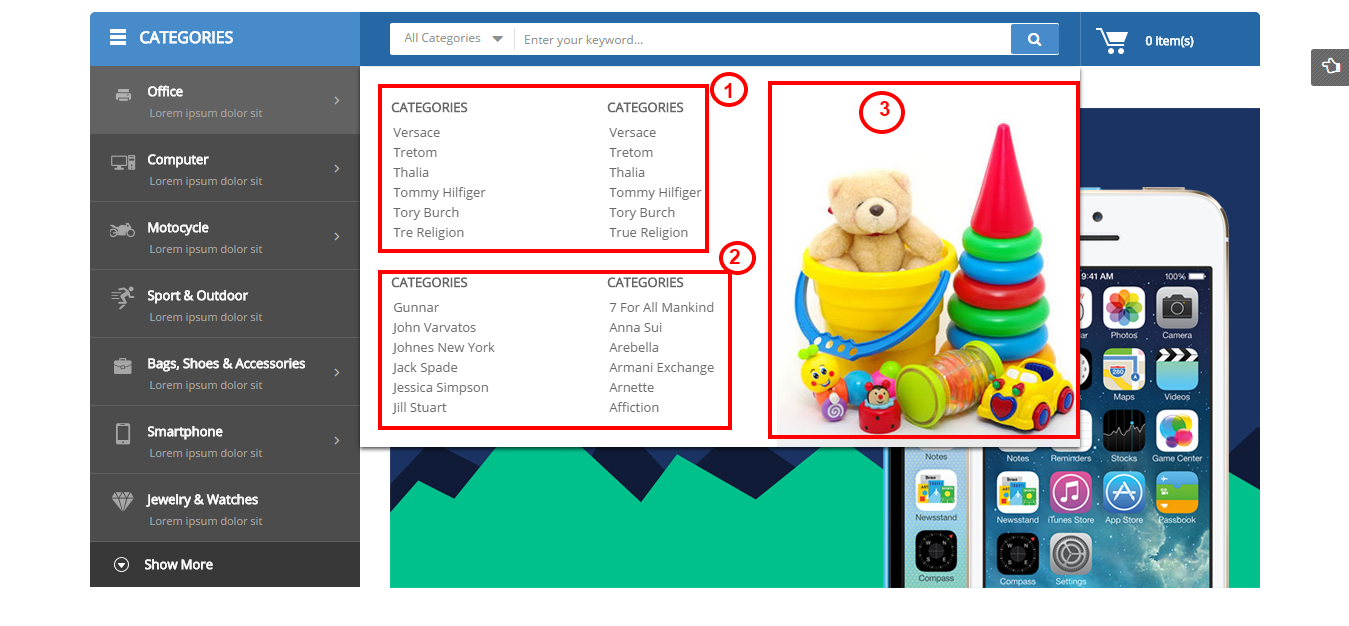
Task: Open the shopping cart icon
Action: pyautogui.click(x=1112, y=41)
